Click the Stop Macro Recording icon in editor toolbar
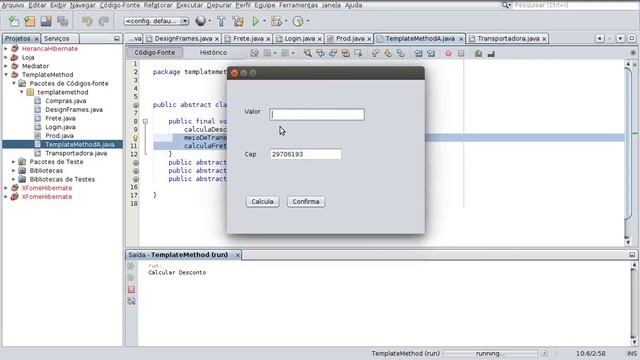Screen dimensions: 640x360 tap(461, 53)
